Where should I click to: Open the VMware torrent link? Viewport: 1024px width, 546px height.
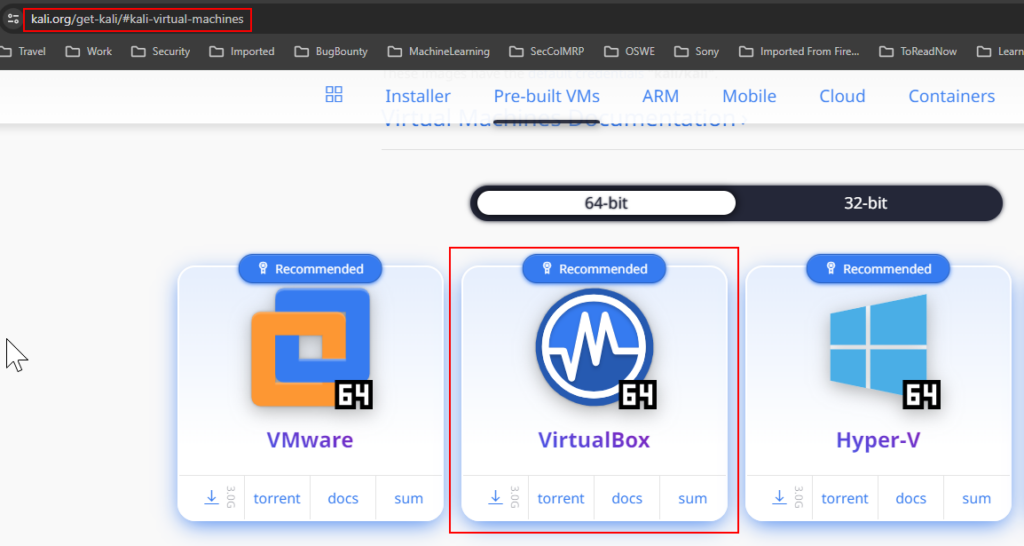[x=277, y=498]
